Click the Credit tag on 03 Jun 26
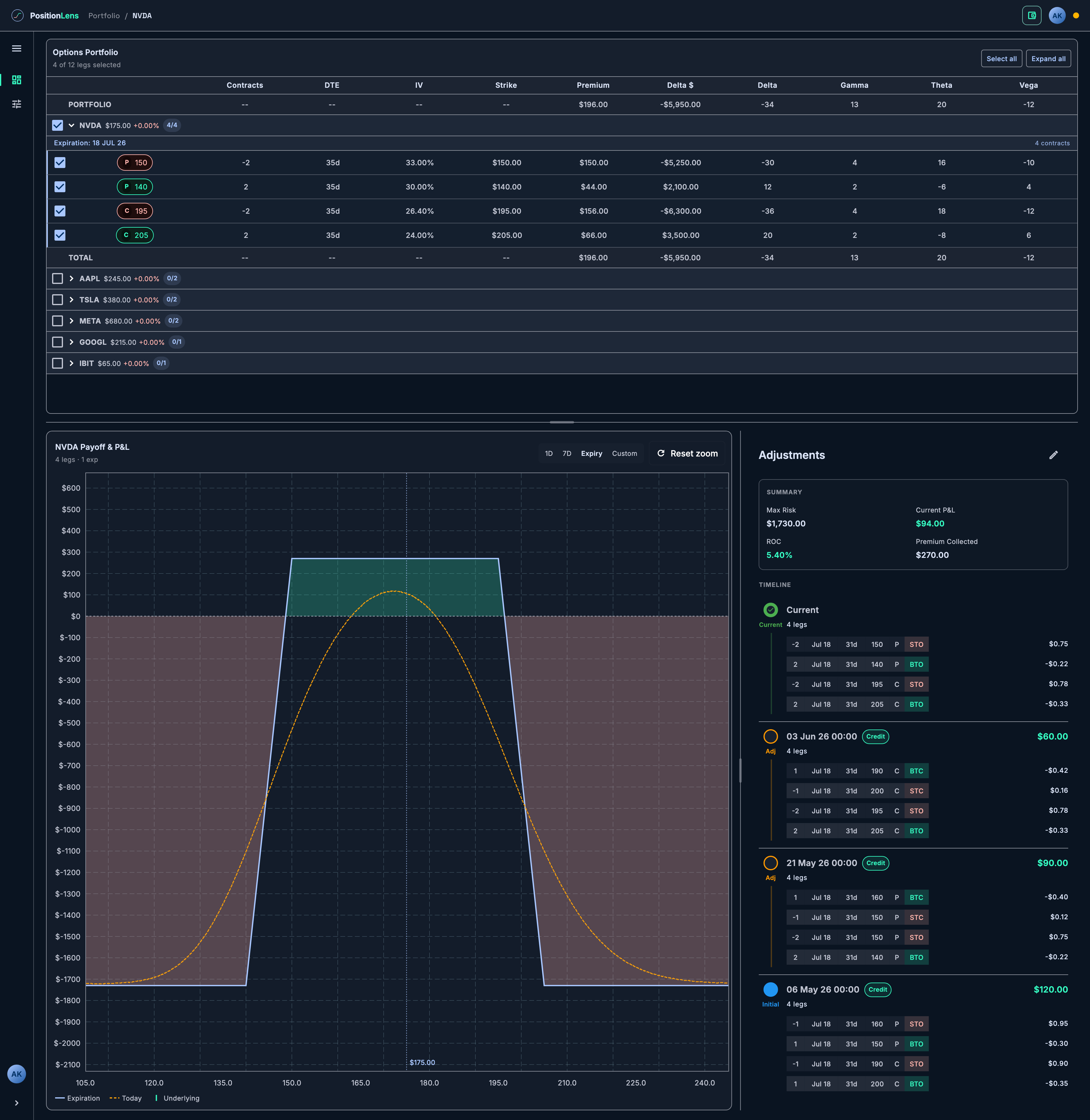This screenshot has height=1120, width=1090. click(x=875, y=736)
